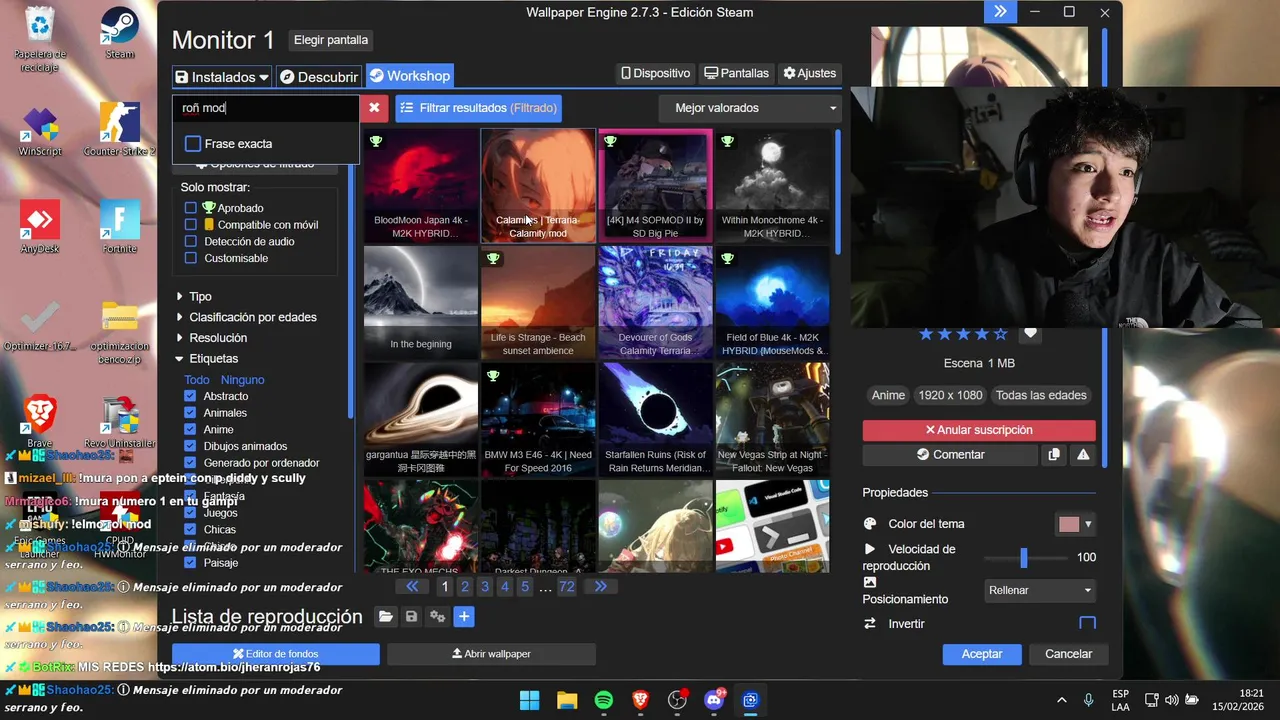
Task: Uncheck the Anime tag checkbox
Action: (x=190, y=430)
